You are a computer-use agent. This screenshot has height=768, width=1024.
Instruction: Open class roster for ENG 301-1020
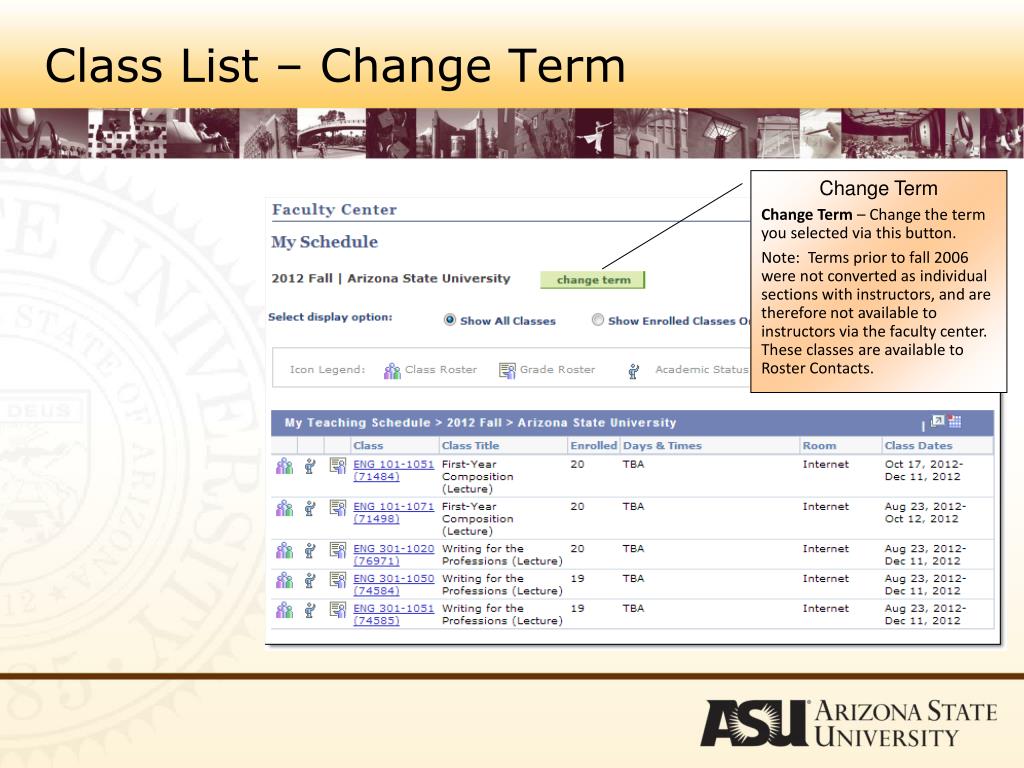coord(284,551)
